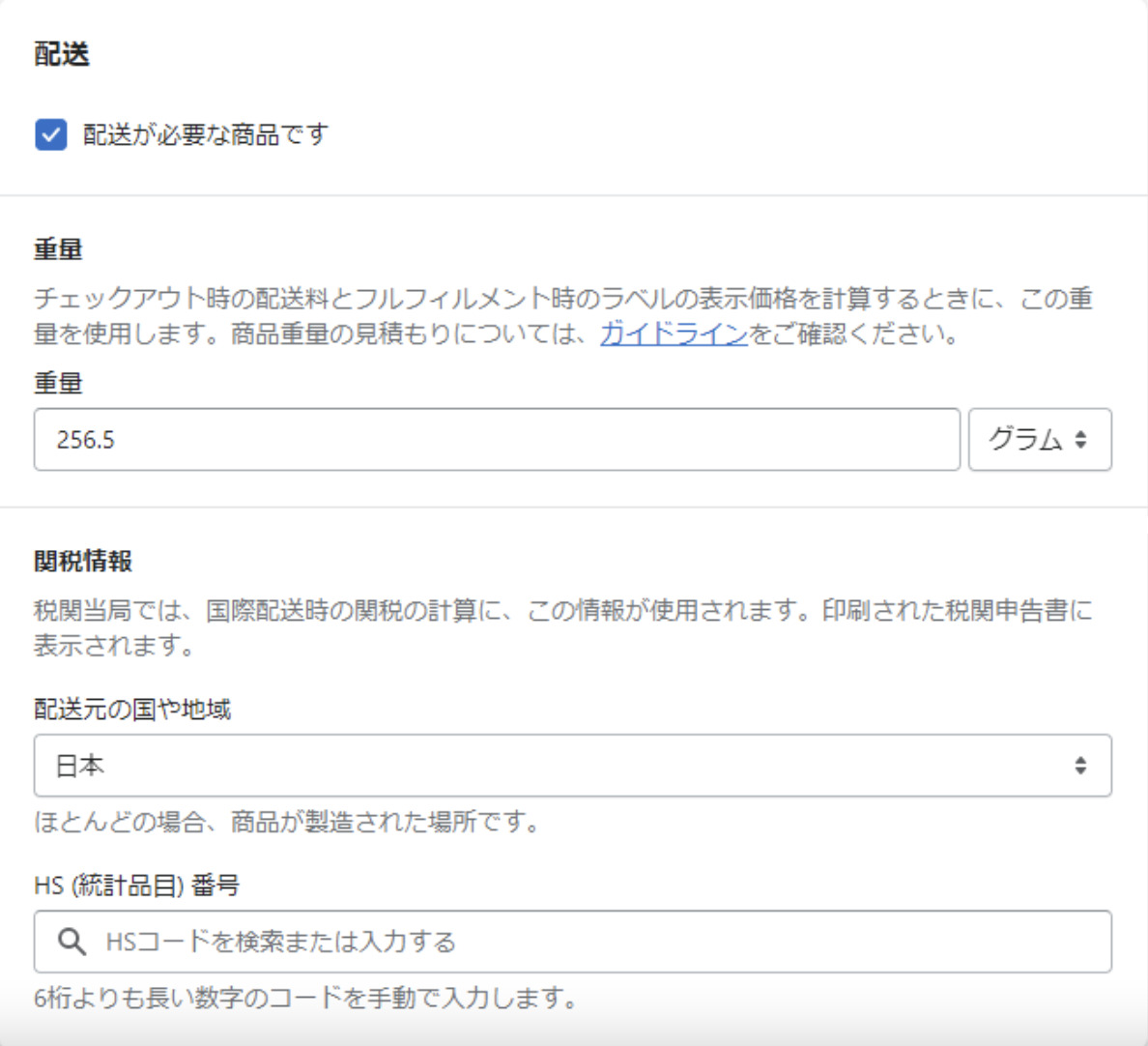Click the arrow icon in the 日本 selector
1148x1046 pixels.
(x=1080, y=766)
